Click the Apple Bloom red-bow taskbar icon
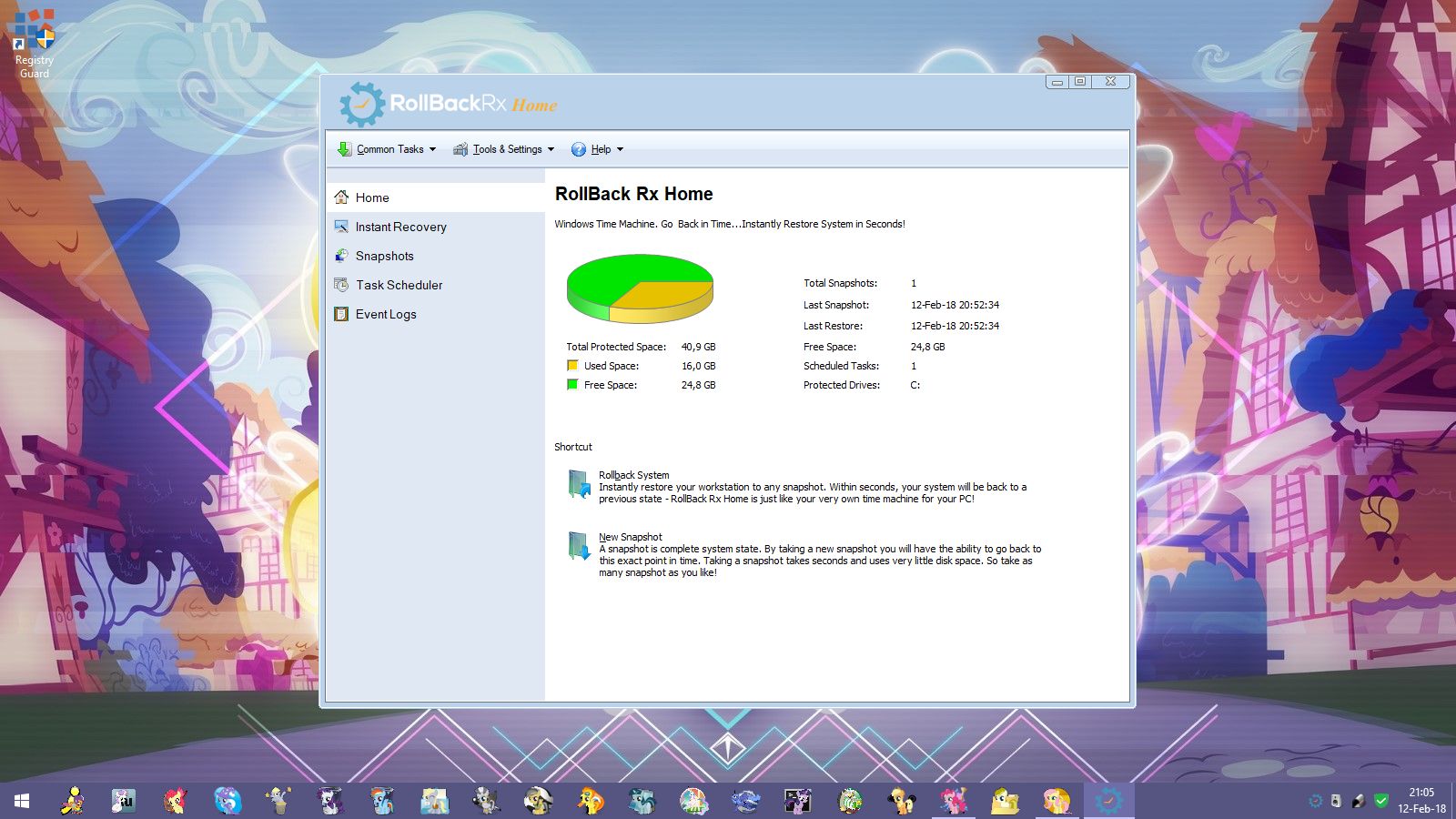This screenshot has width=1456, height=819. 175,801
